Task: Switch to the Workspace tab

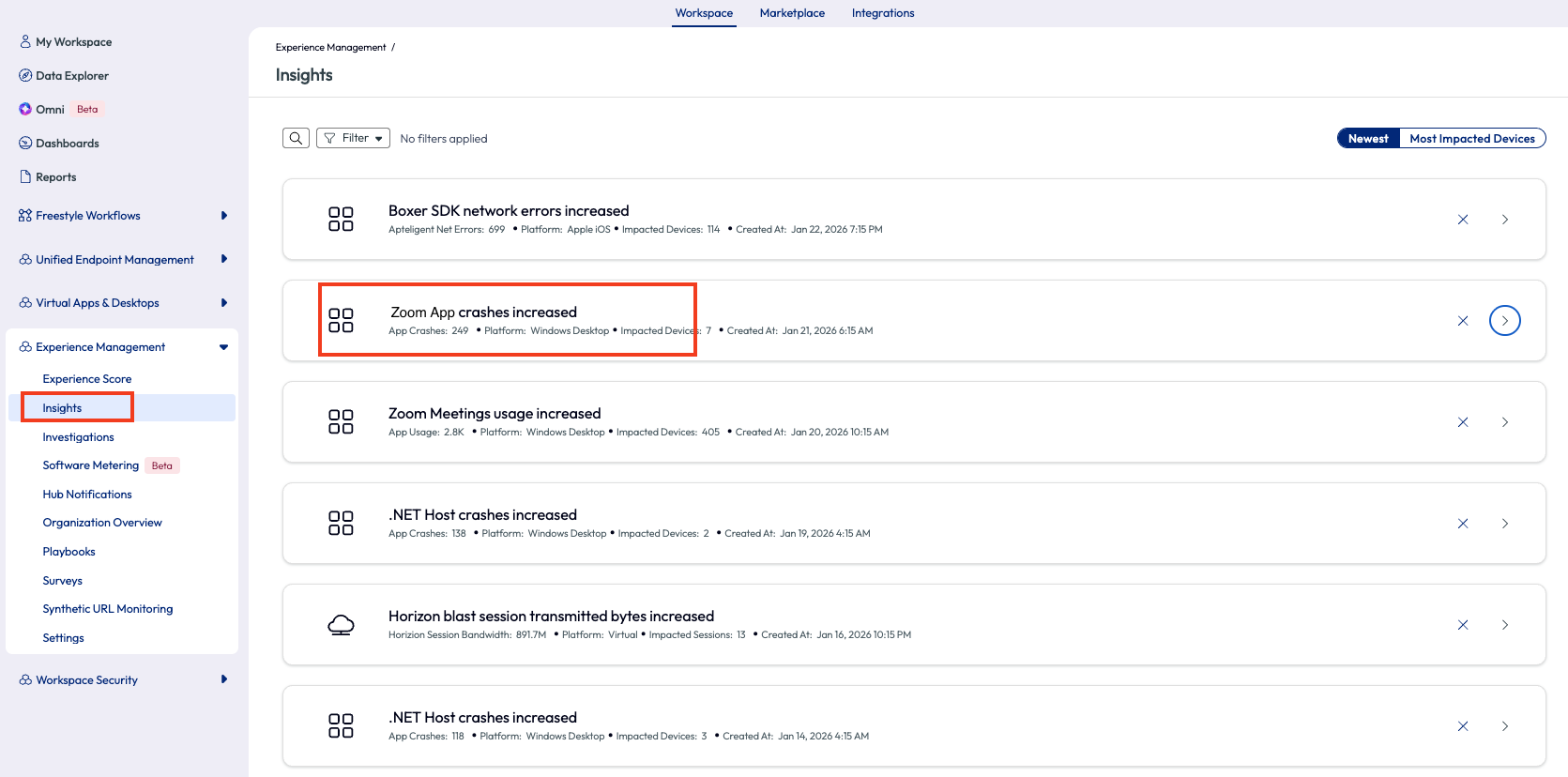Action: click(x=704, y=13)
